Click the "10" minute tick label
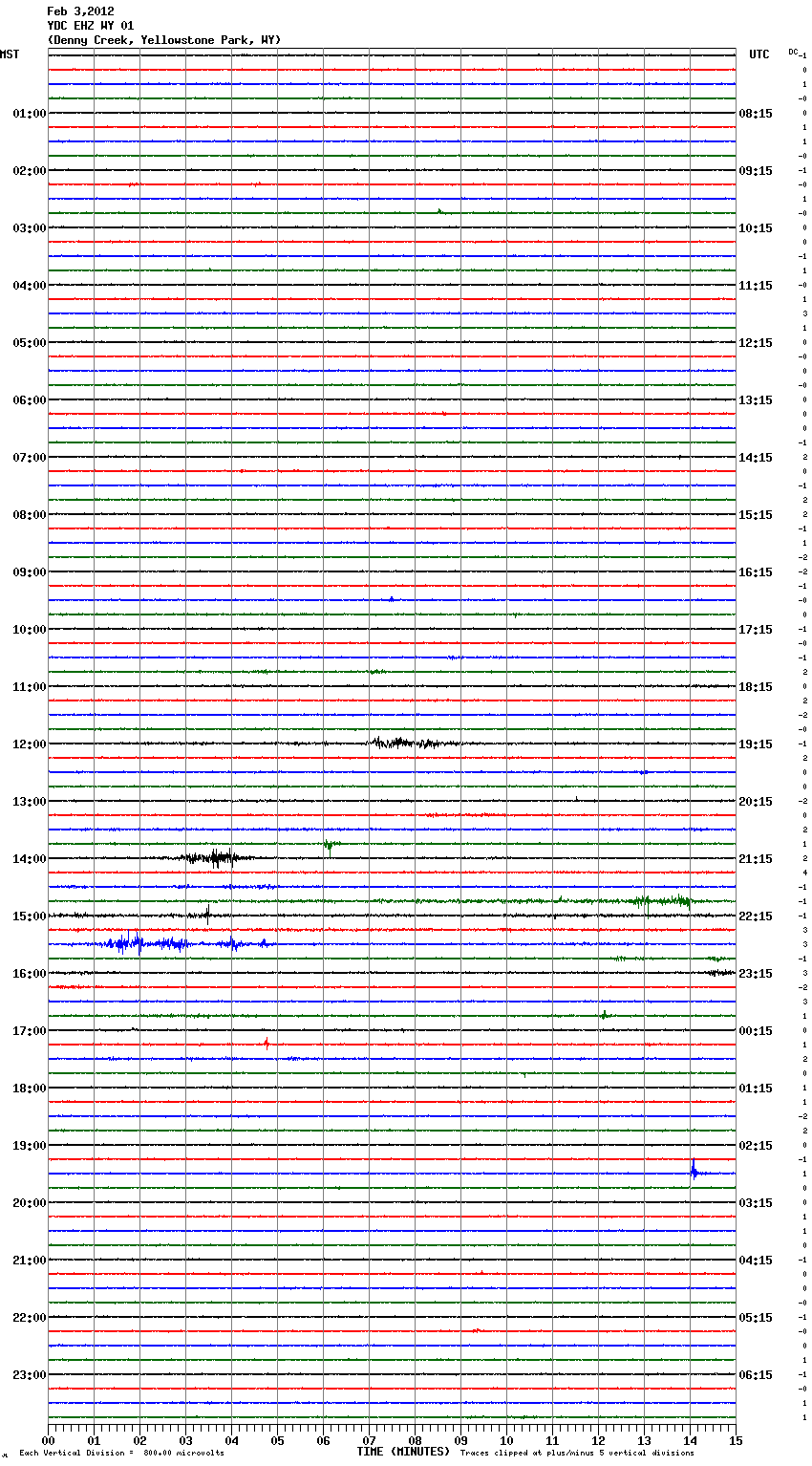812x1466 pixels. (506, 1439)
